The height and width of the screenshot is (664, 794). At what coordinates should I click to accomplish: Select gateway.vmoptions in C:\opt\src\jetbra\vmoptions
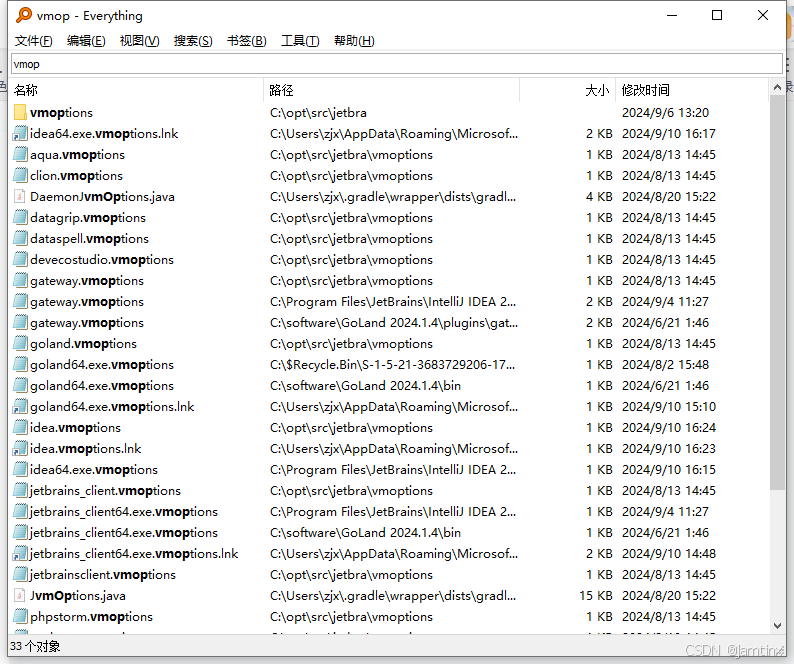tap(87, 281)
